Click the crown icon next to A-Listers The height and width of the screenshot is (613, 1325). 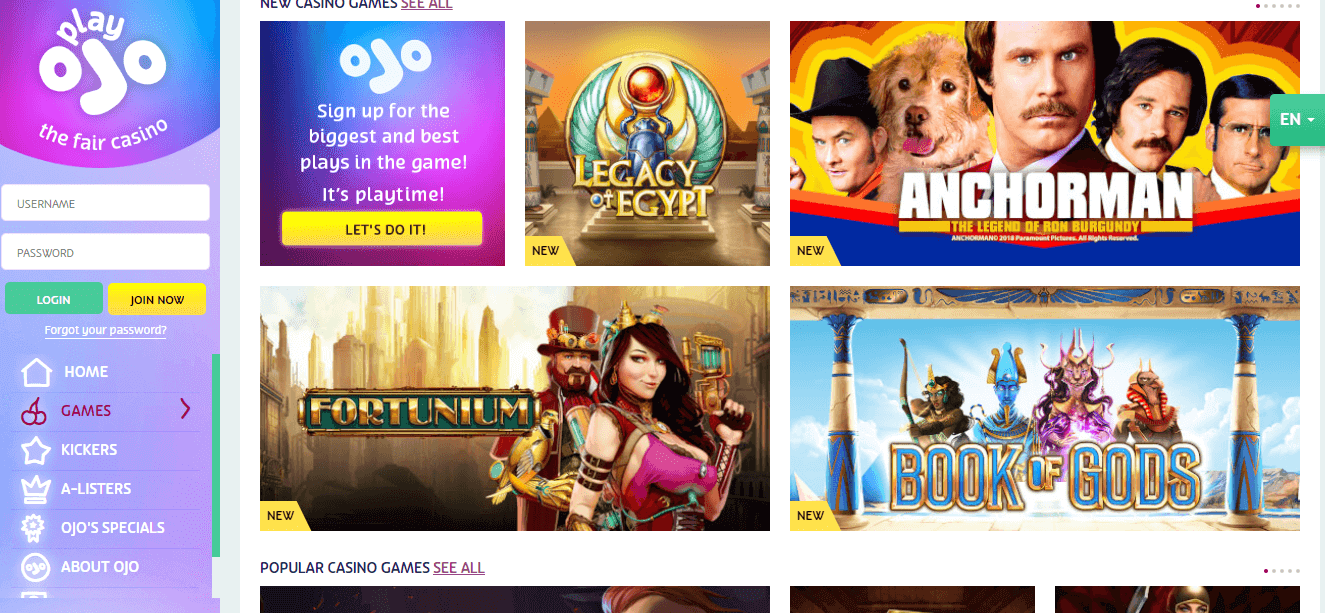[36, 489]
